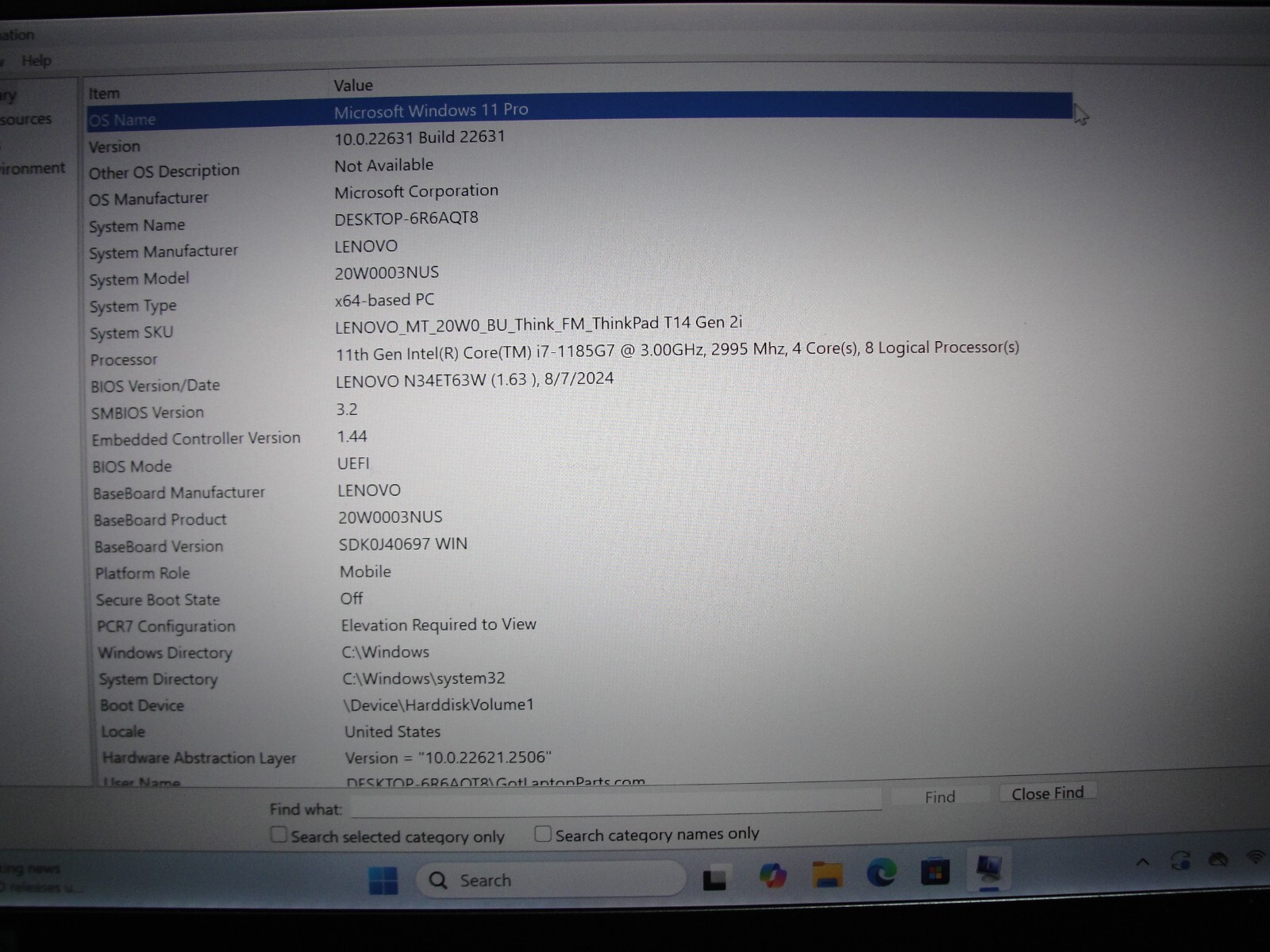
Task: Open File Explorer from the taskbar
Action: [x=826, y=875]
